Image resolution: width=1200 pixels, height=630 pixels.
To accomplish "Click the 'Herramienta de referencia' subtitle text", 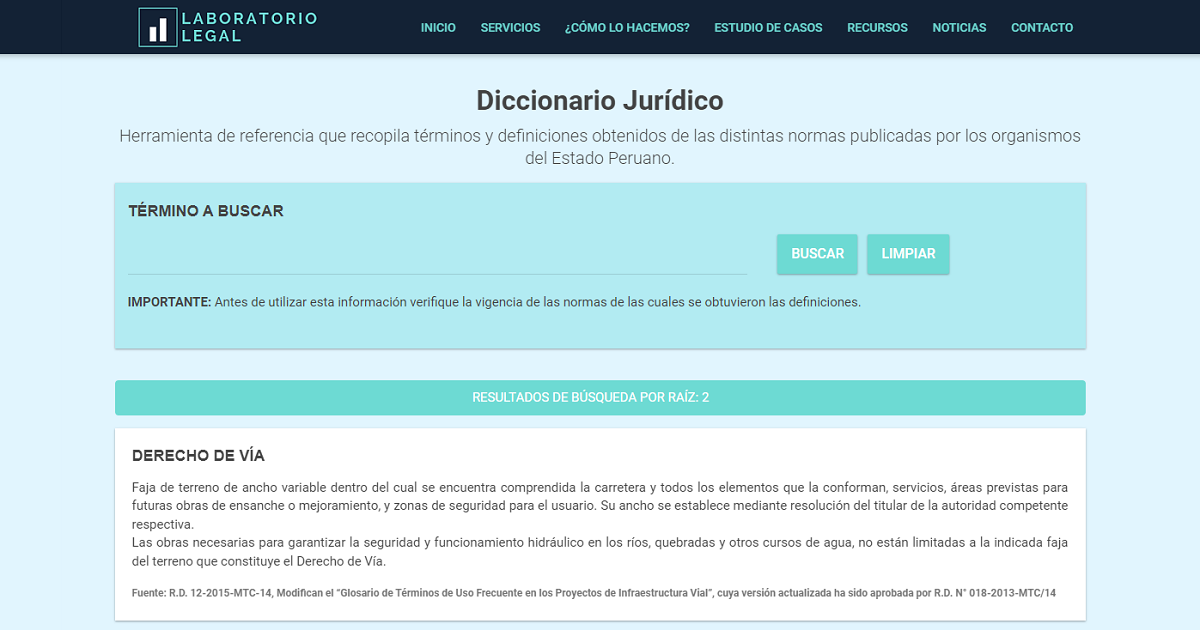I will click(600, 147).
